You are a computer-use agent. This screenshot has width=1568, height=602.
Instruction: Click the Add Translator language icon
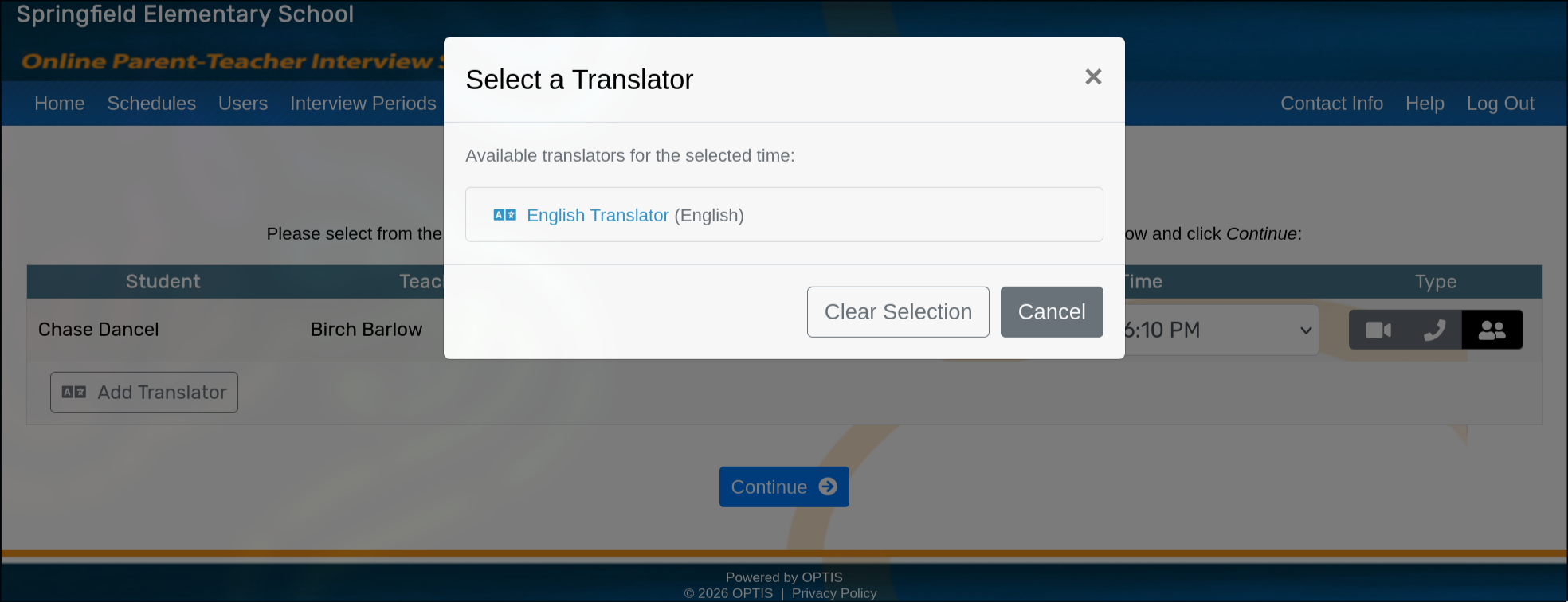click(74, 393)
